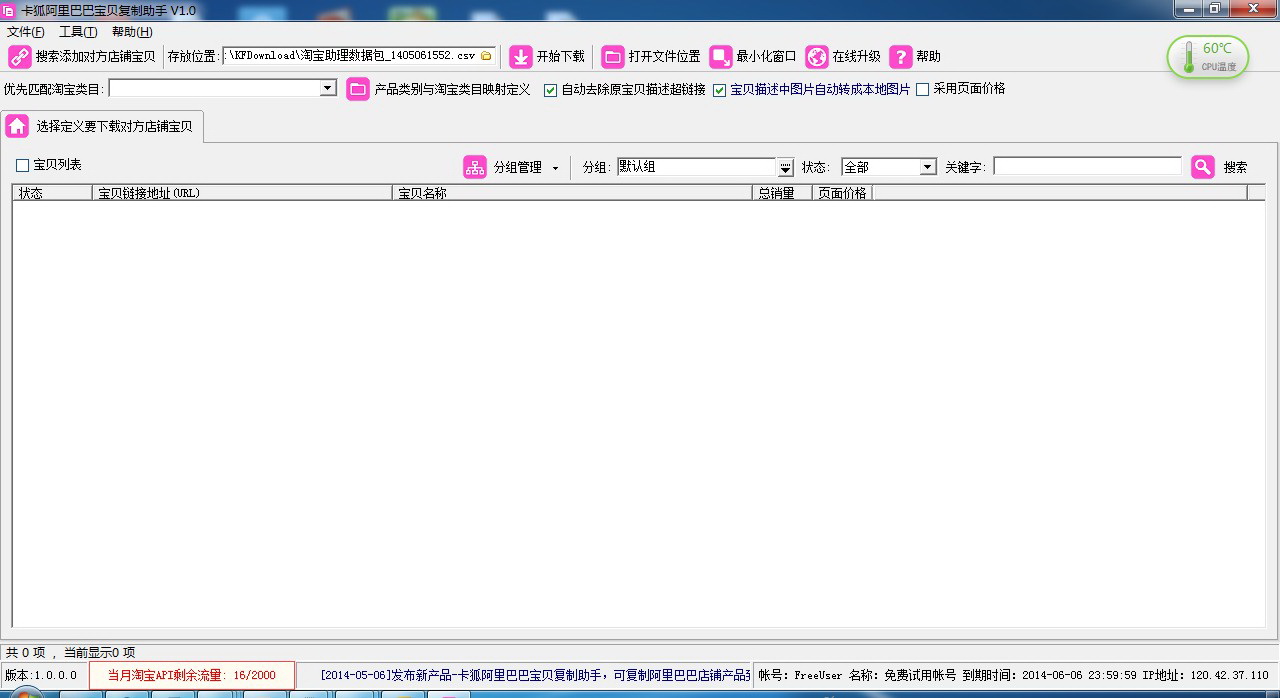Click the 宝贝名称 column header

(572, 193)
